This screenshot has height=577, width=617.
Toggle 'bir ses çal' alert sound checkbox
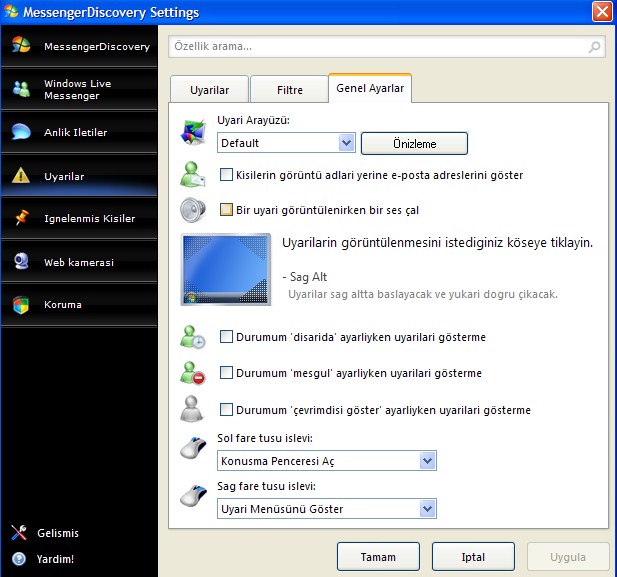(226, 210)
